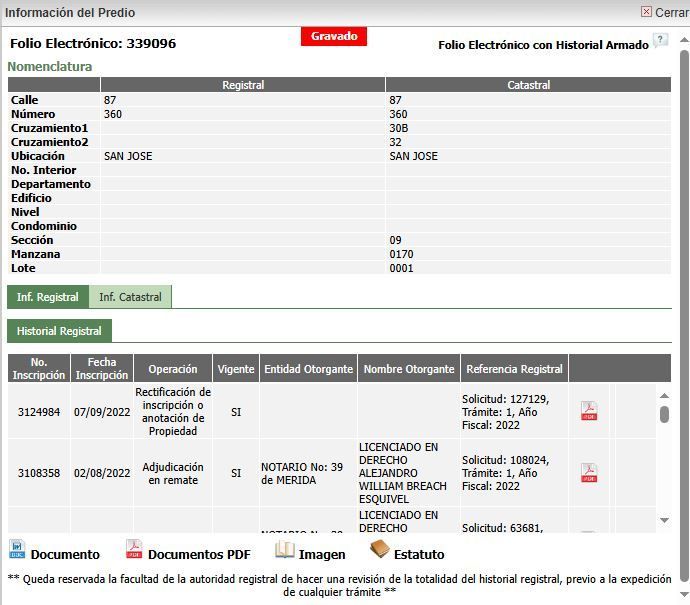The width and height of the screenshot is (690, 605).
Task: Select the Historial Registral tab
Action: click(59, 331)
